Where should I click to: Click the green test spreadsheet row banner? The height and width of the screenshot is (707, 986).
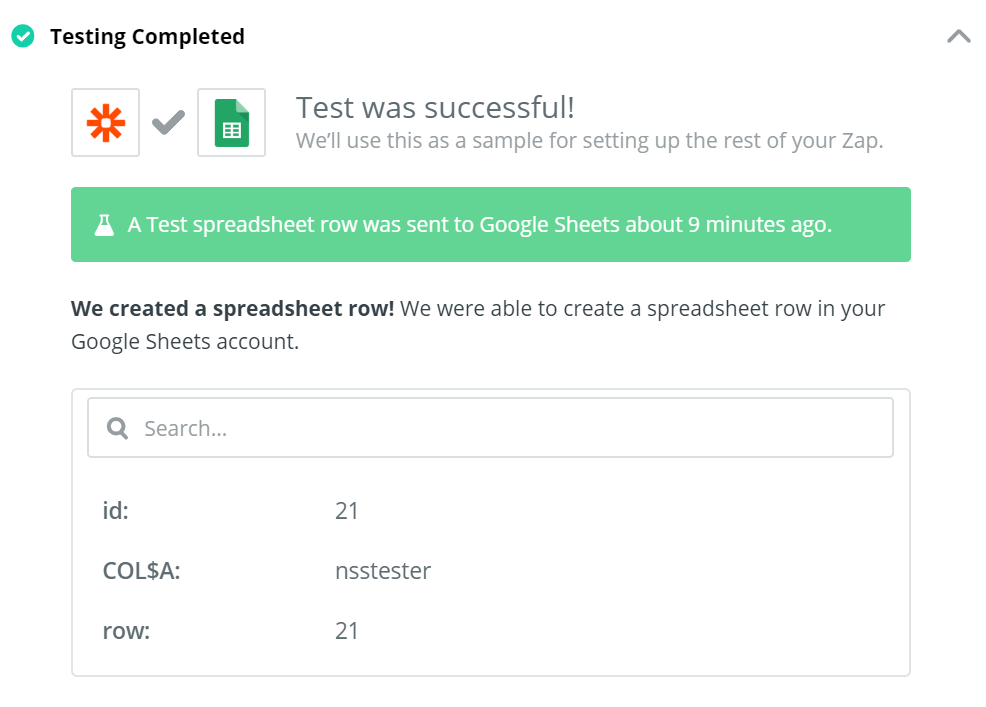(x=490, y=225)
